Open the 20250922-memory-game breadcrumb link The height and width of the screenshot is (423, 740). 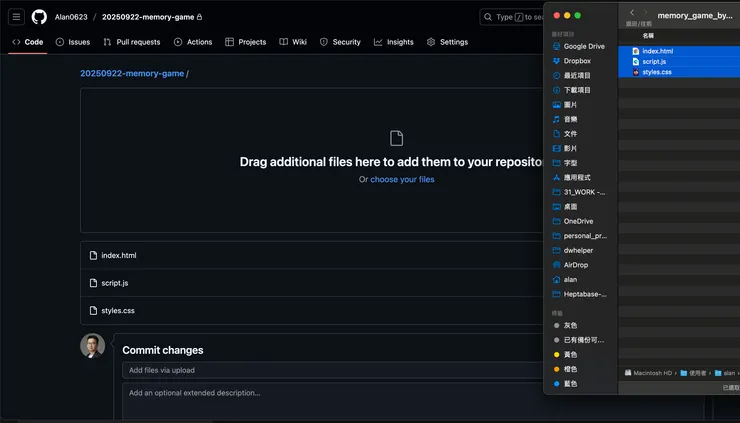[132, 73]
